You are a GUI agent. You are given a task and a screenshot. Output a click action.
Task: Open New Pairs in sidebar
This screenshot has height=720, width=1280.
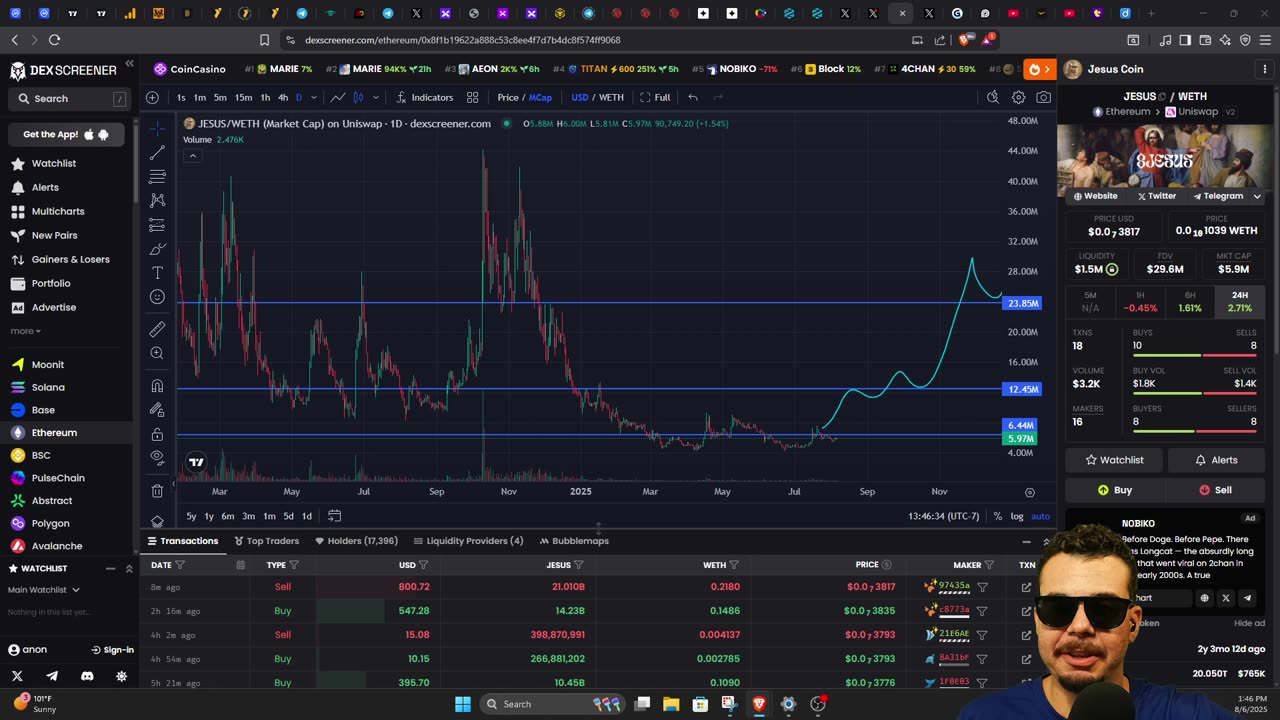pyautogui.click(x=54, y=235)
